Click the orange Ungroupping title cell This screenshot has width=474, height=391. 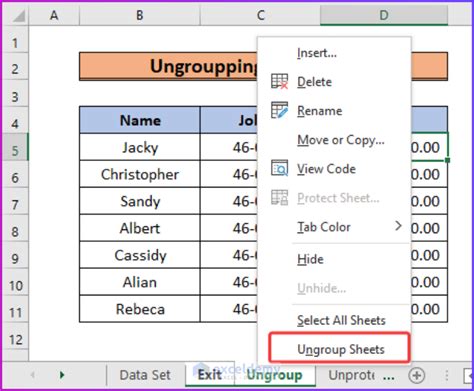[x=168, y=66]
